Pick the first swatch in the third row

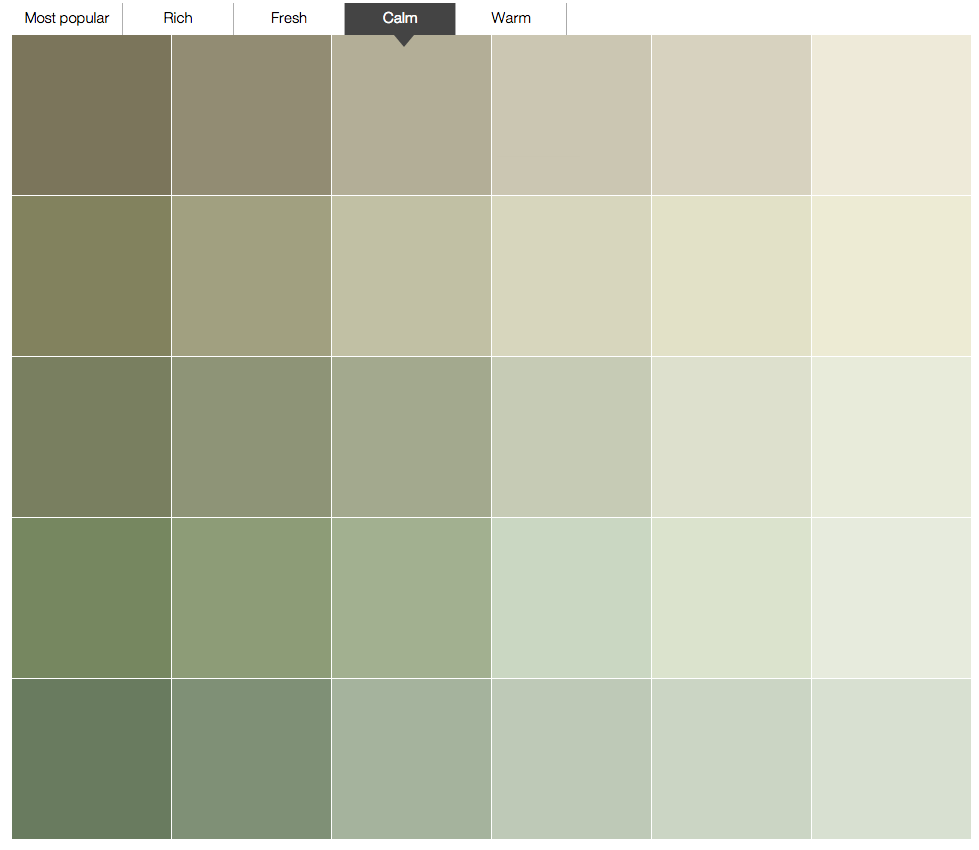point(91,437)
